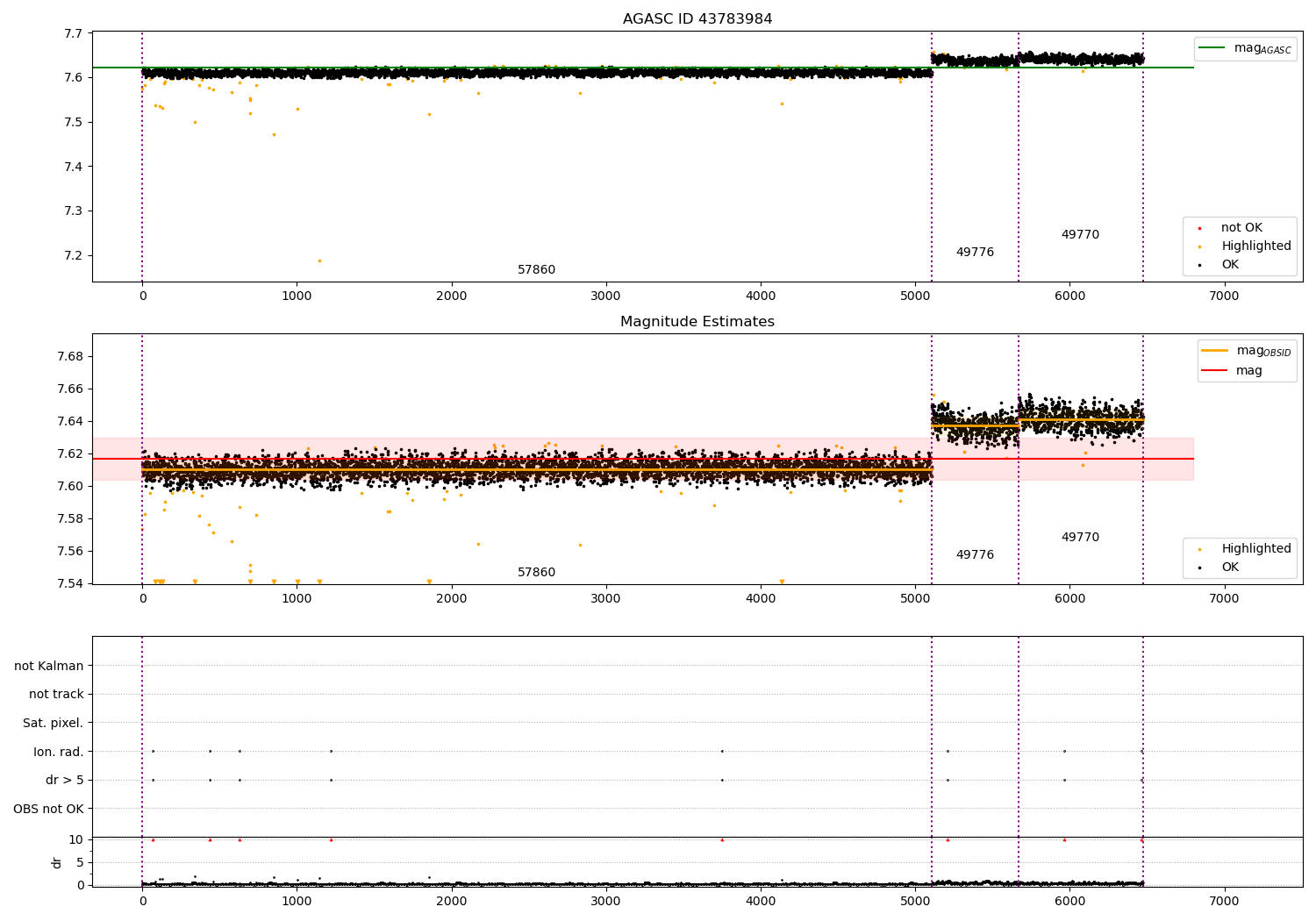Select the orange Highlighted legend entry in top panel
1316x921 pixels.
click(1255, 246)
